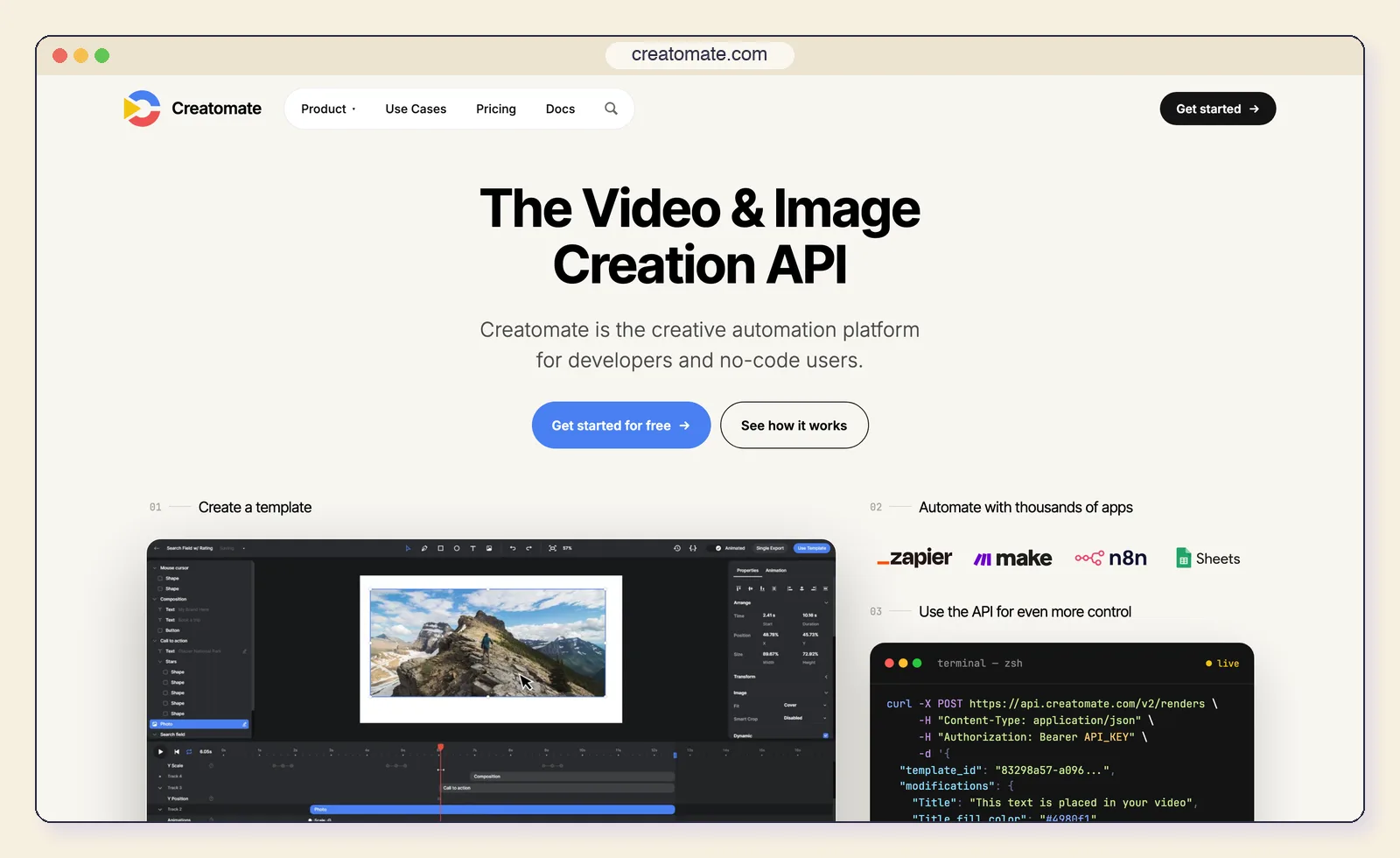Open Use Cases menu item
Image resolution: width=1400 pixels, height=858 pixels.
click(x=416, y=109)
